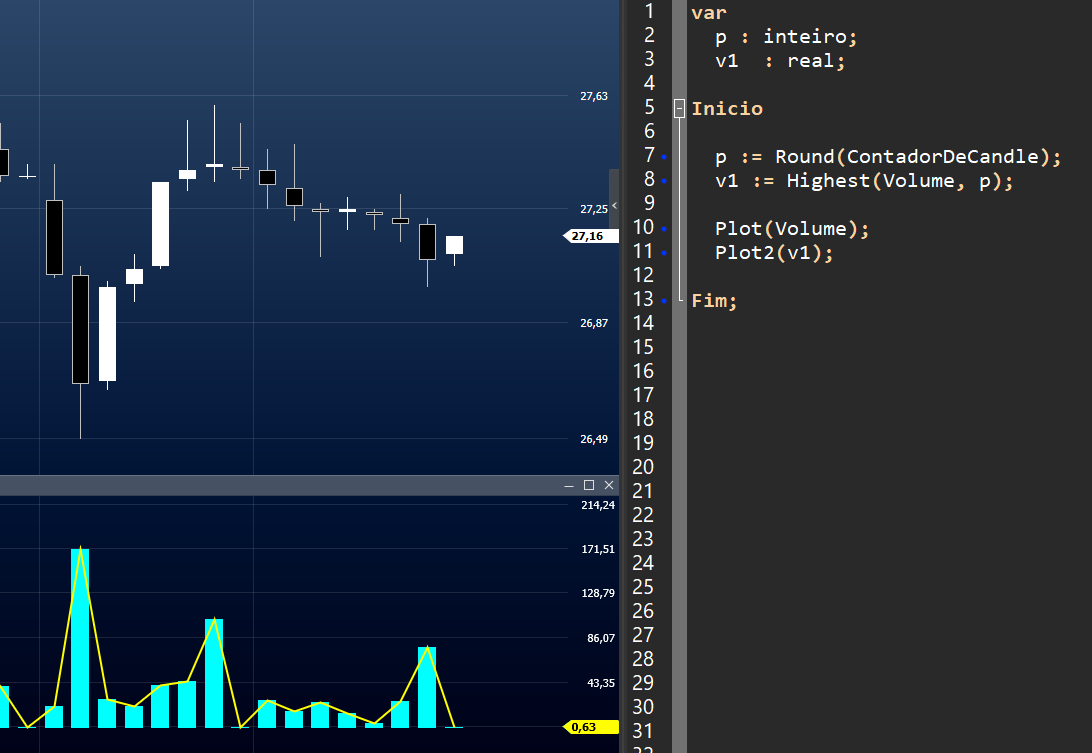Place cursor on 'var' keyword line
Image resolution: width=1092 pixels, height=753 pixels.
click(x=709, y=13)
